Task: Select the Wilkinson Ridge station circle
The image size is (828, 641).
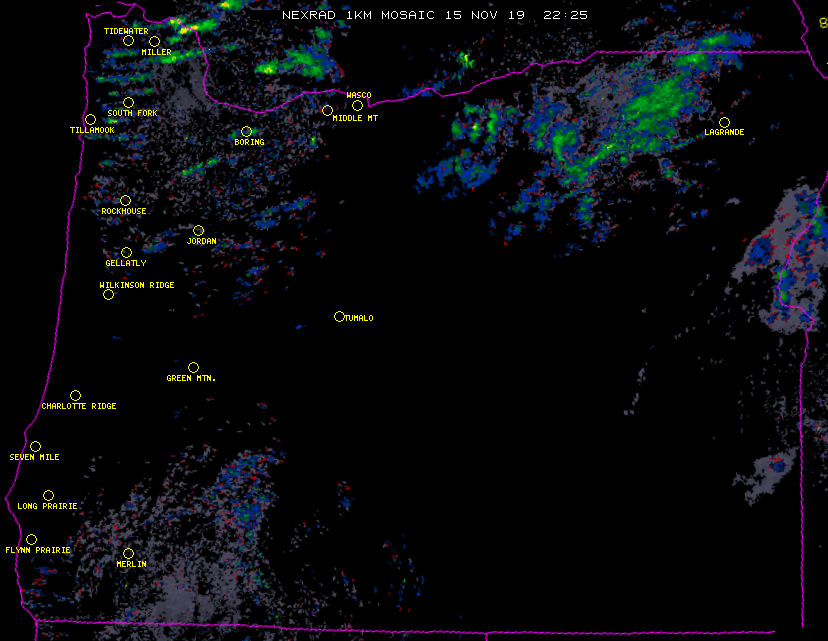Action: coord(108,294)
